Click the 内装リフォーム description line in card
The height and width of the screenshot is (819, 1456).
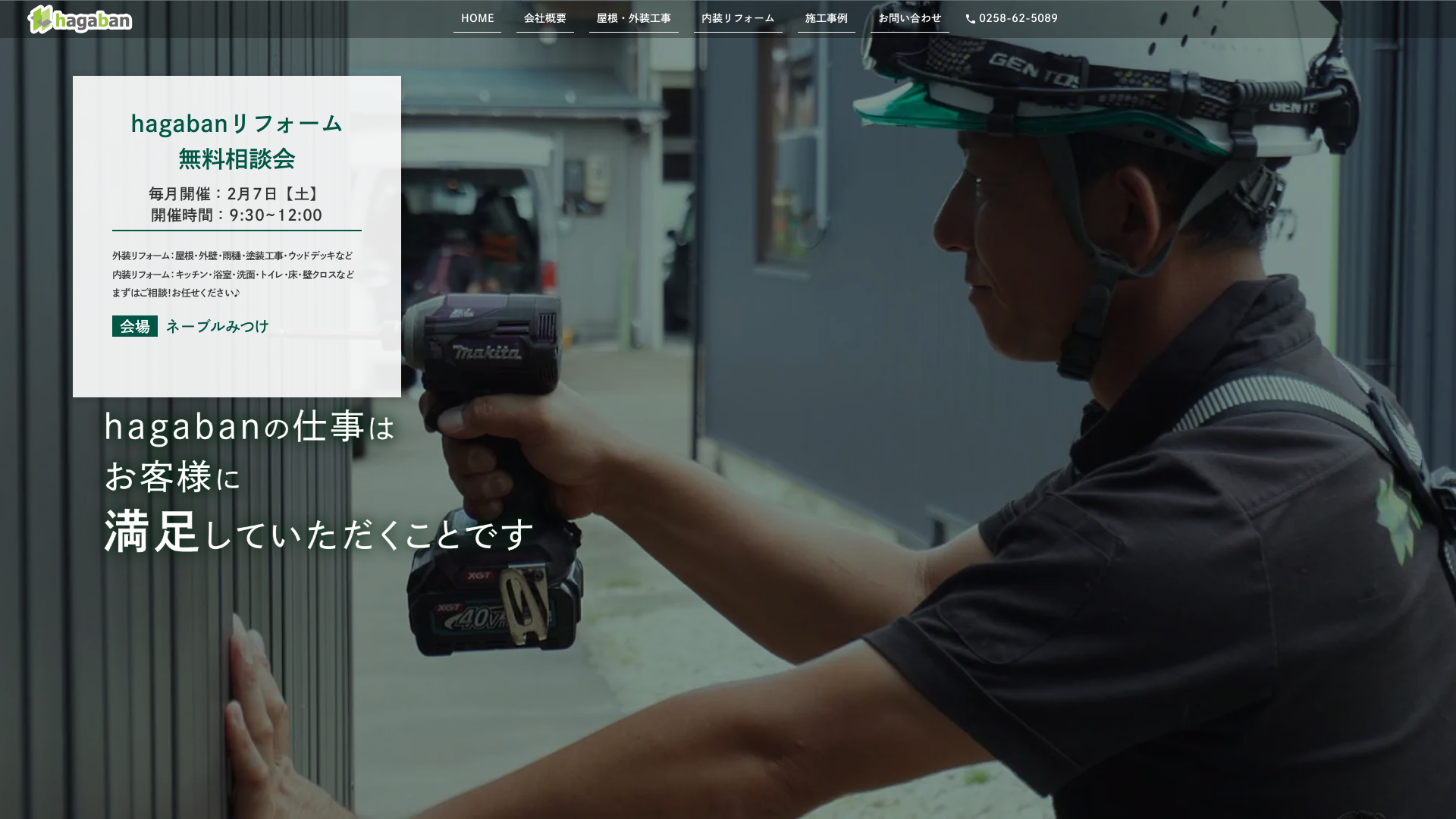click(x=233, y=275)
